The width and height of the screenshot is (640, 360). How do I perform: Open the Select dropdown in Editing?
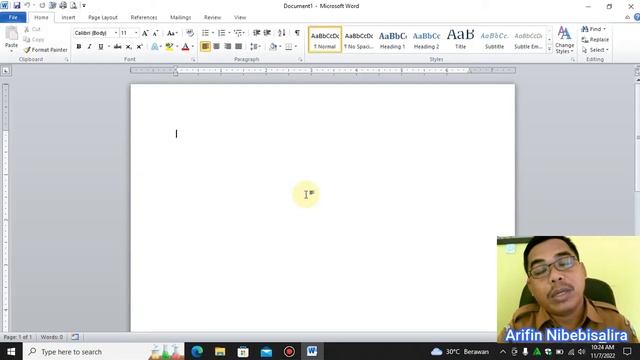click(595, 50)
